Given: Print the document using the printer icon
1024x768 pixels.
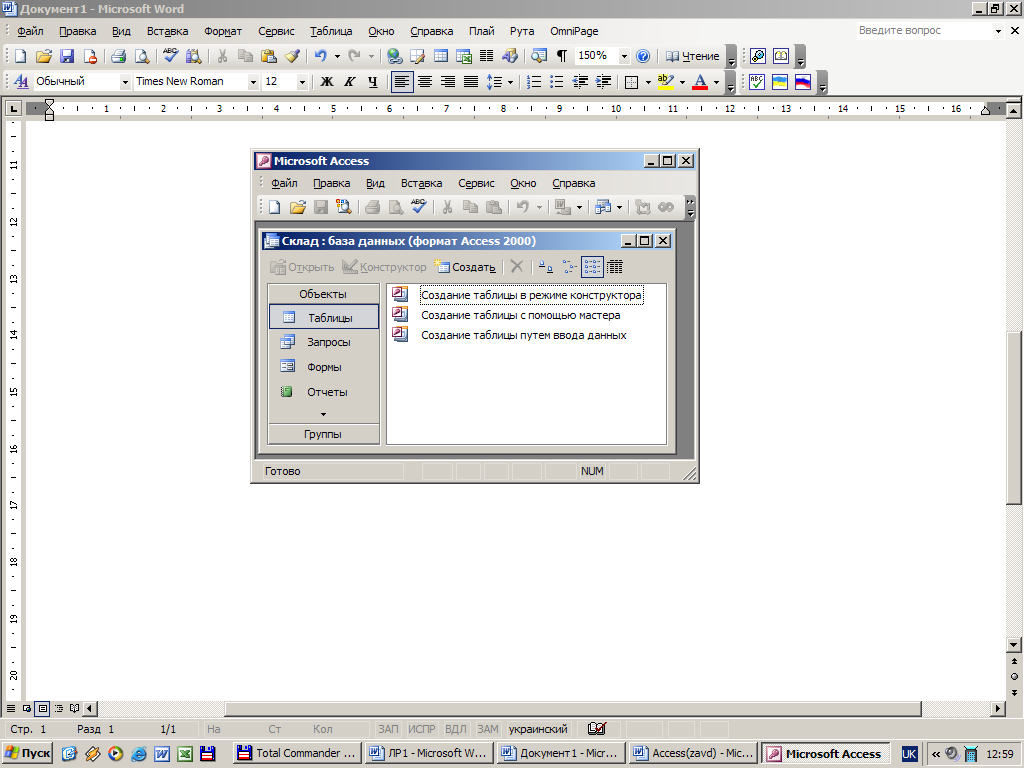Looking at the screenshot, I should pos(118,56).
